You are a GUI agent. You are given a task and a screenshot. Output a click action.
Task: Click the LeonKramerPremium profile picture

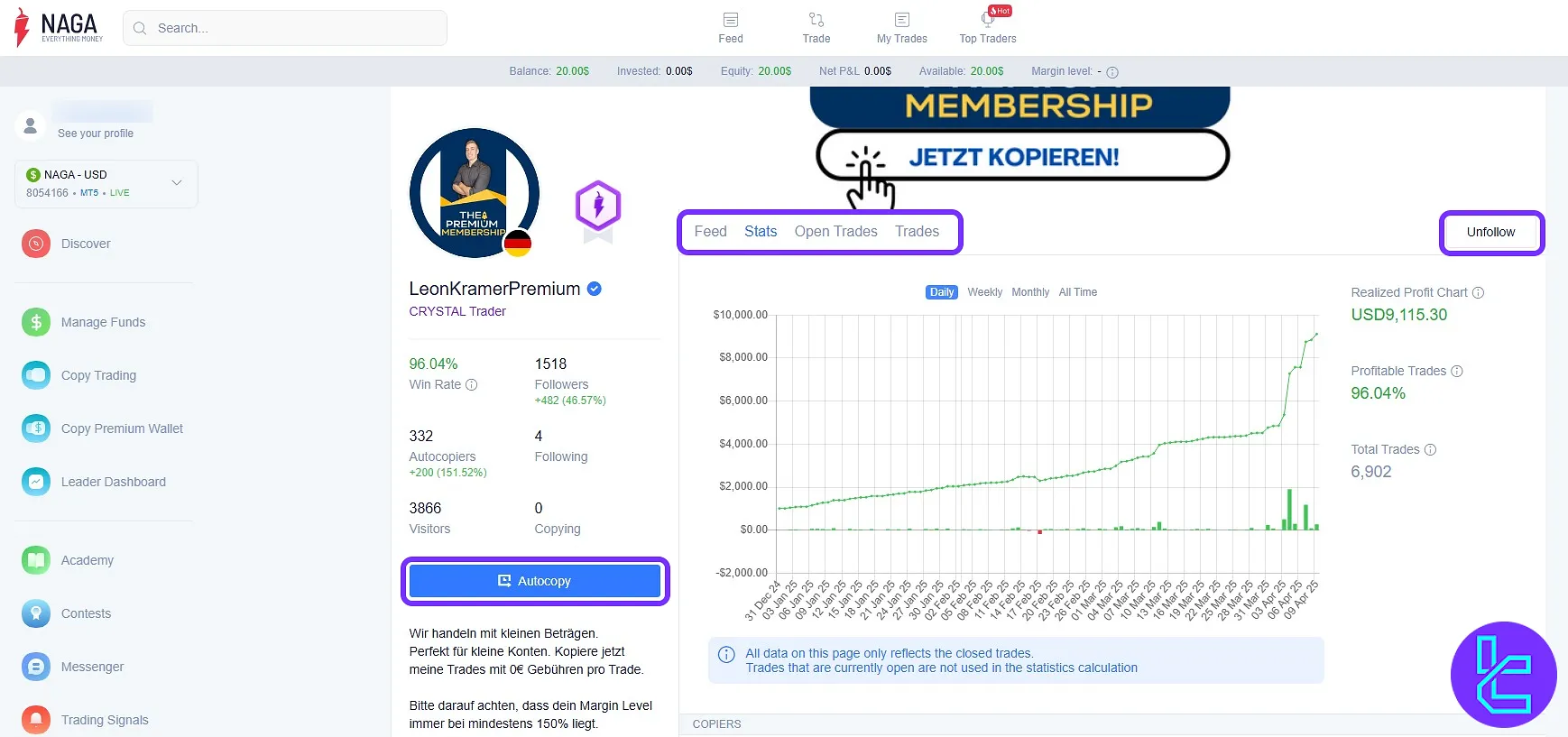(x=475, y=193)
